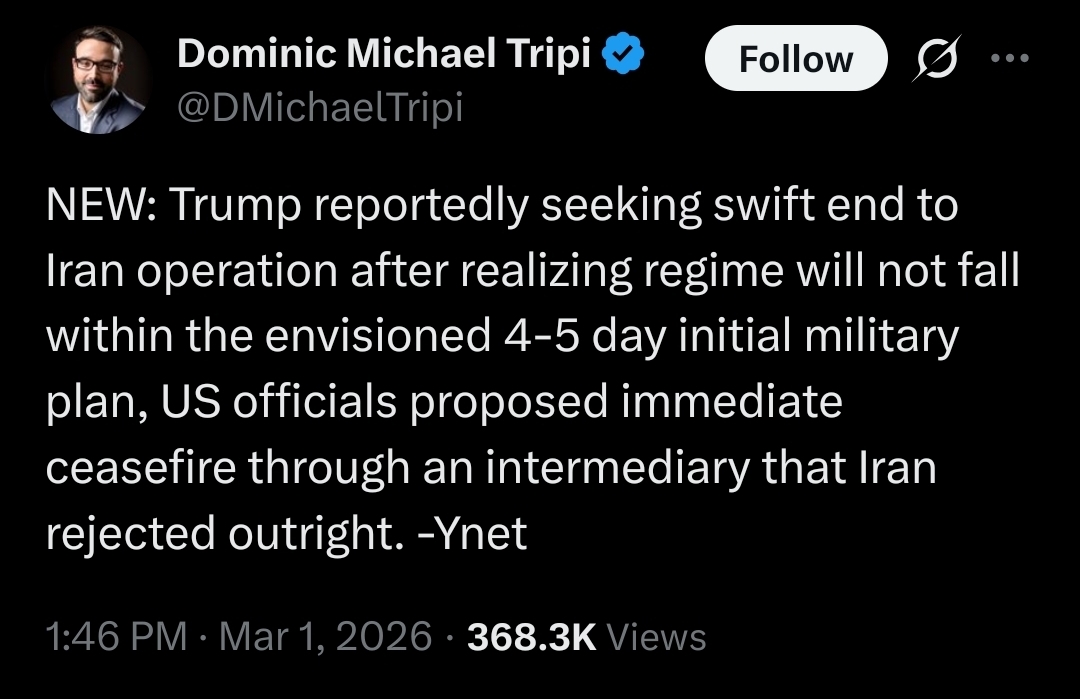
Task: Click the word ceasefire in the tweet
Action: coord(139,468)
